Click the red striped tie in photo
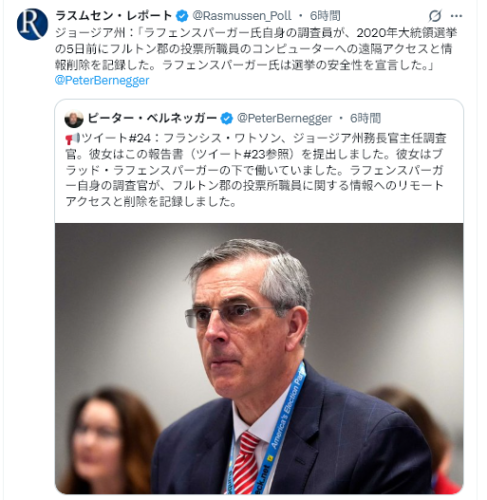Image resolution: width=487 pixels, height=500 pixels. [x=245, y=463]
